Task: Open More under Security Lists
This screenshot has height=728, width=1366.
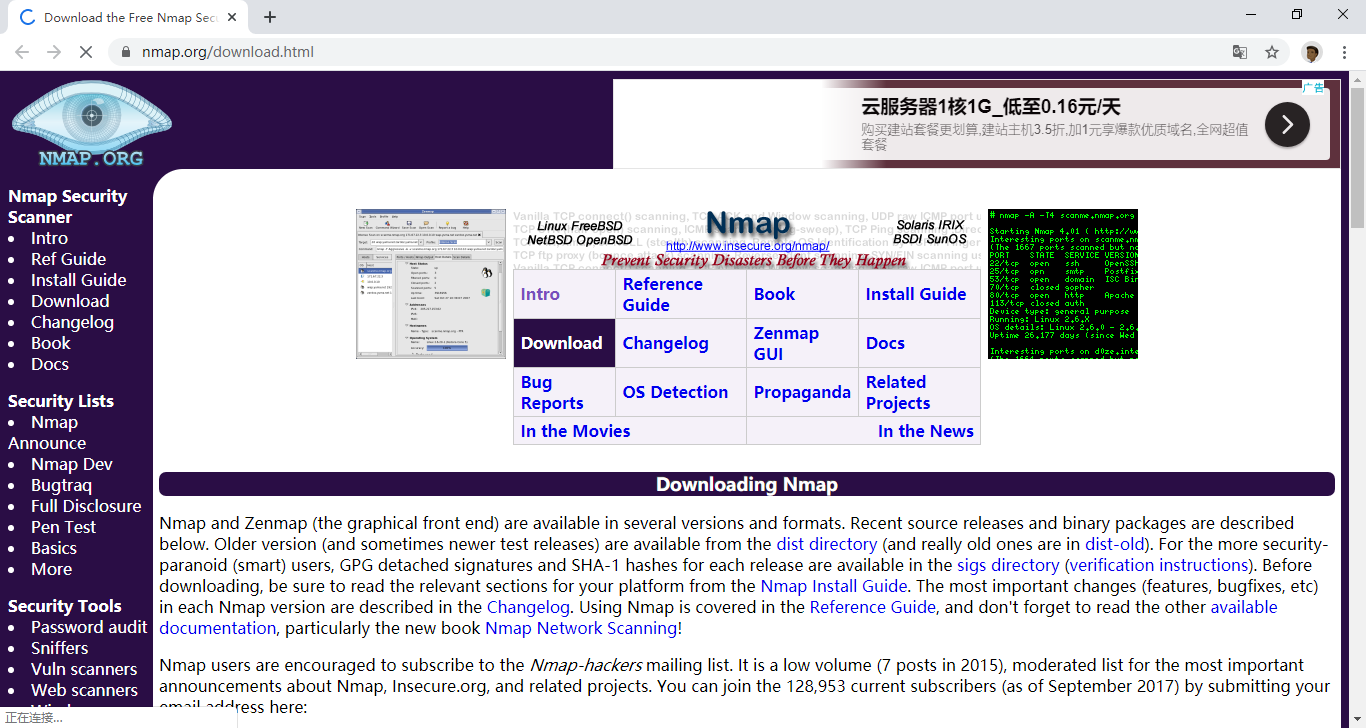Action: 51,569
